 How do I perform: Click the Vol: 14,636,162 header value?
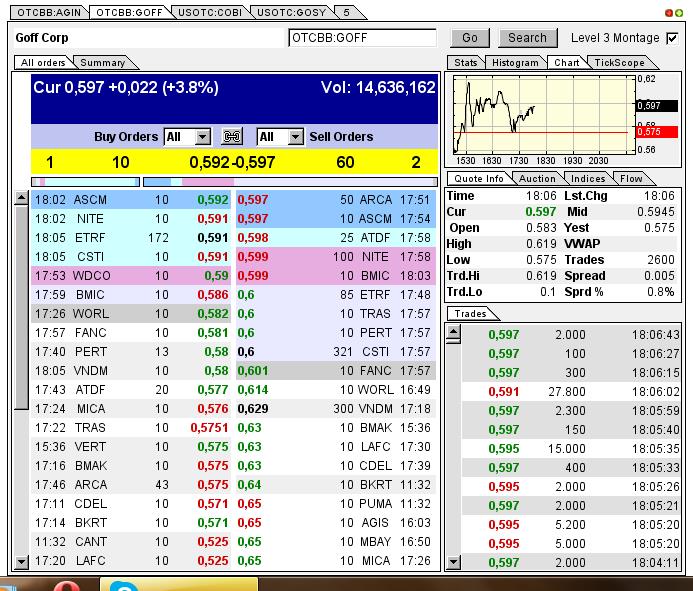(x=378, y=87)
